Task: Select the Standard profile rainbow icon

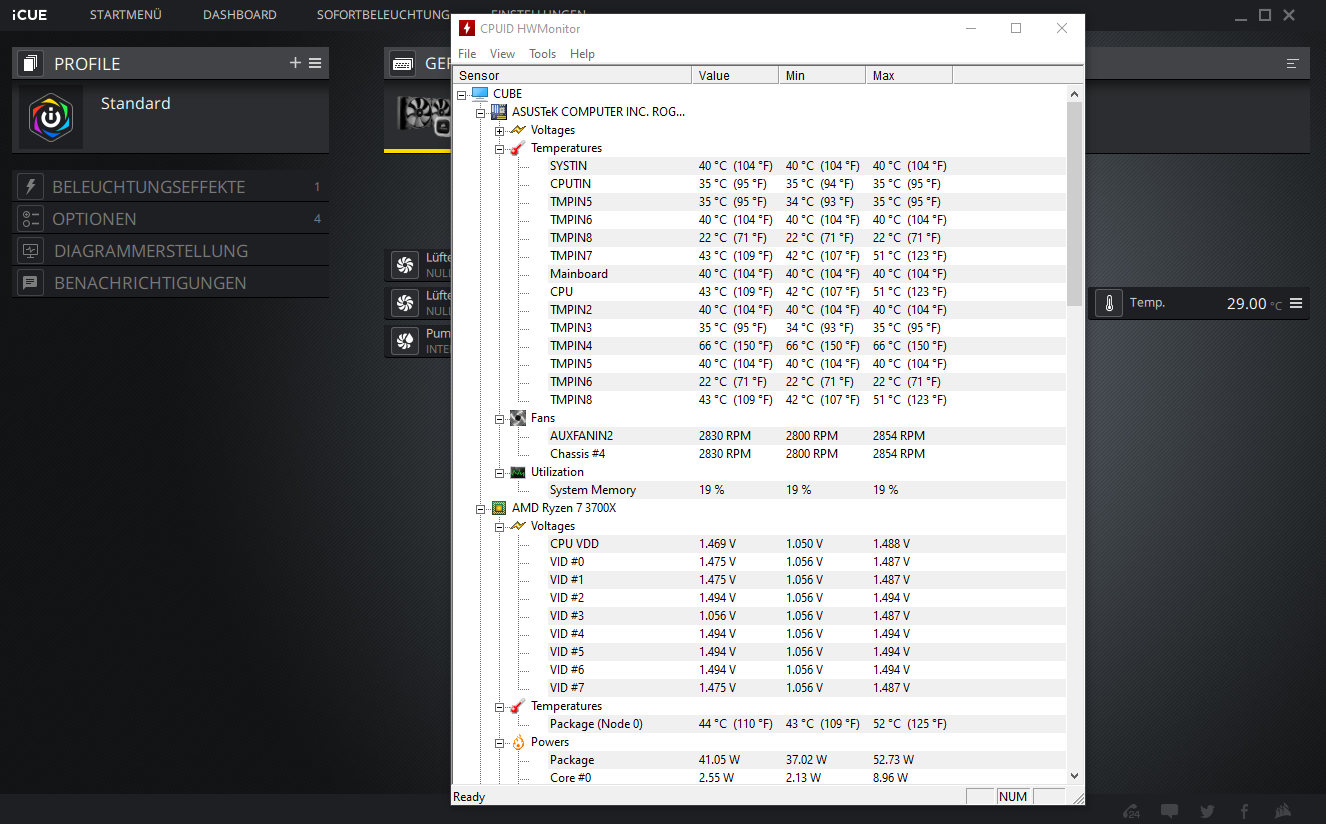Action: pyautogui.click(x=51, y=118)
